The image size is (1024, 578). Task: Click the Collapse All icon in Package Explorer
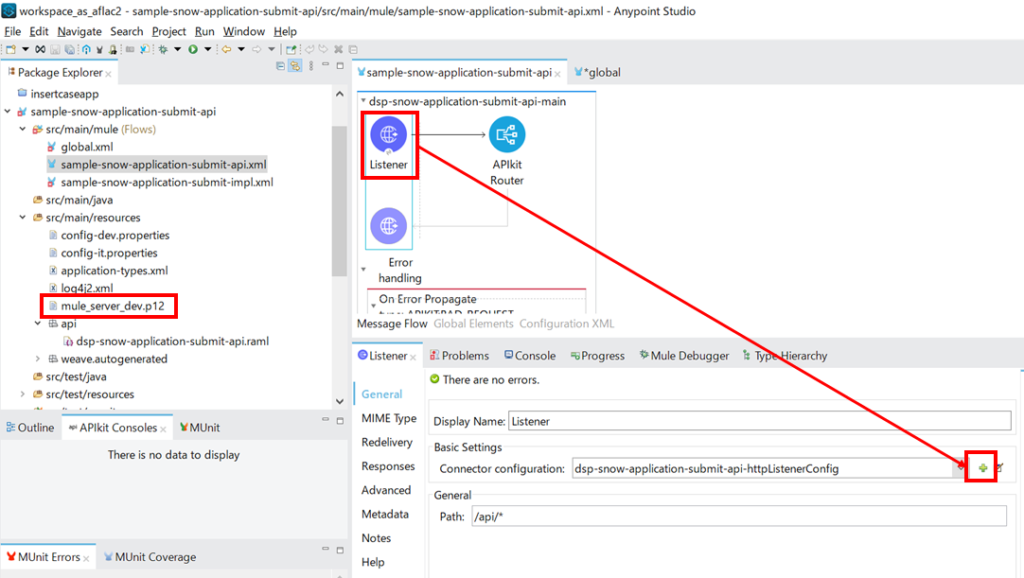click(280, 66)
